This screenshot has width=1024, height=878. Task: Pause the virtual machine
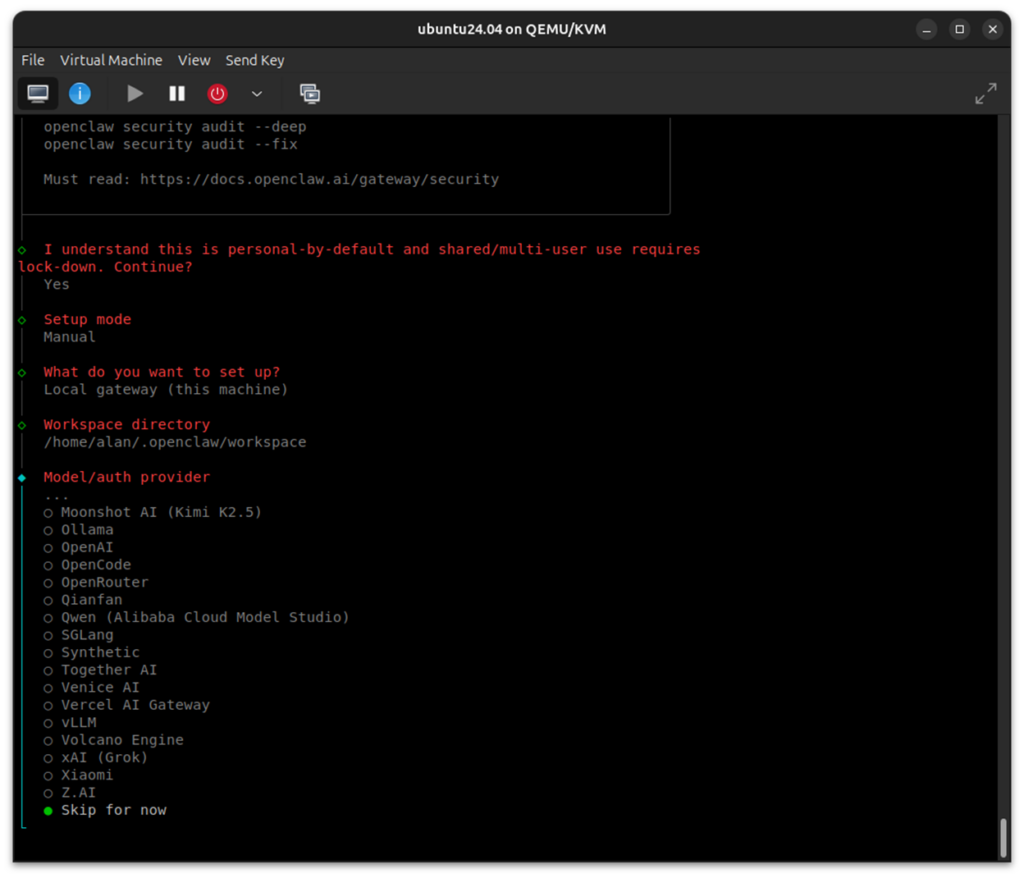tap(177, 94)
